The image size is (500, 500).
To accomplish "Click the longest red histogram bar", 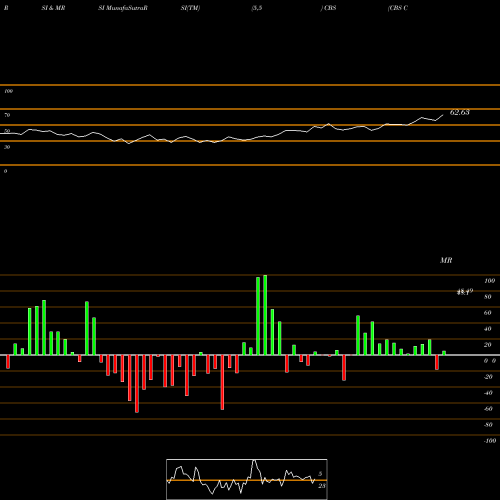I will (x=137, y=384).
